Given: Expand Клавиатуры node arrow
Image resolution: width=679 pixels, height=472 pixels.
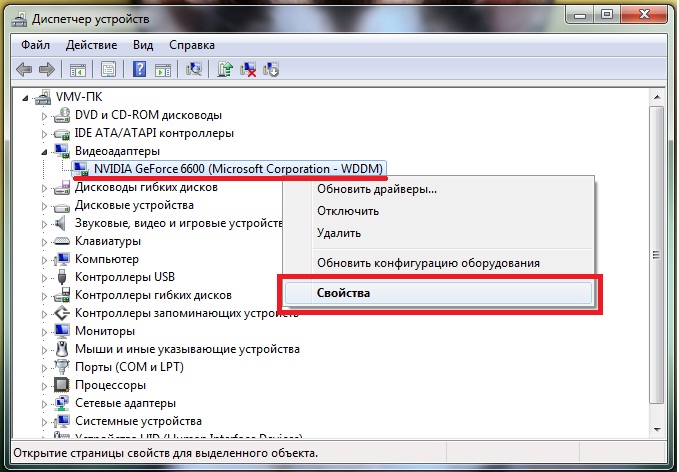Looking at the screenshot, I should tap(44, 242).
